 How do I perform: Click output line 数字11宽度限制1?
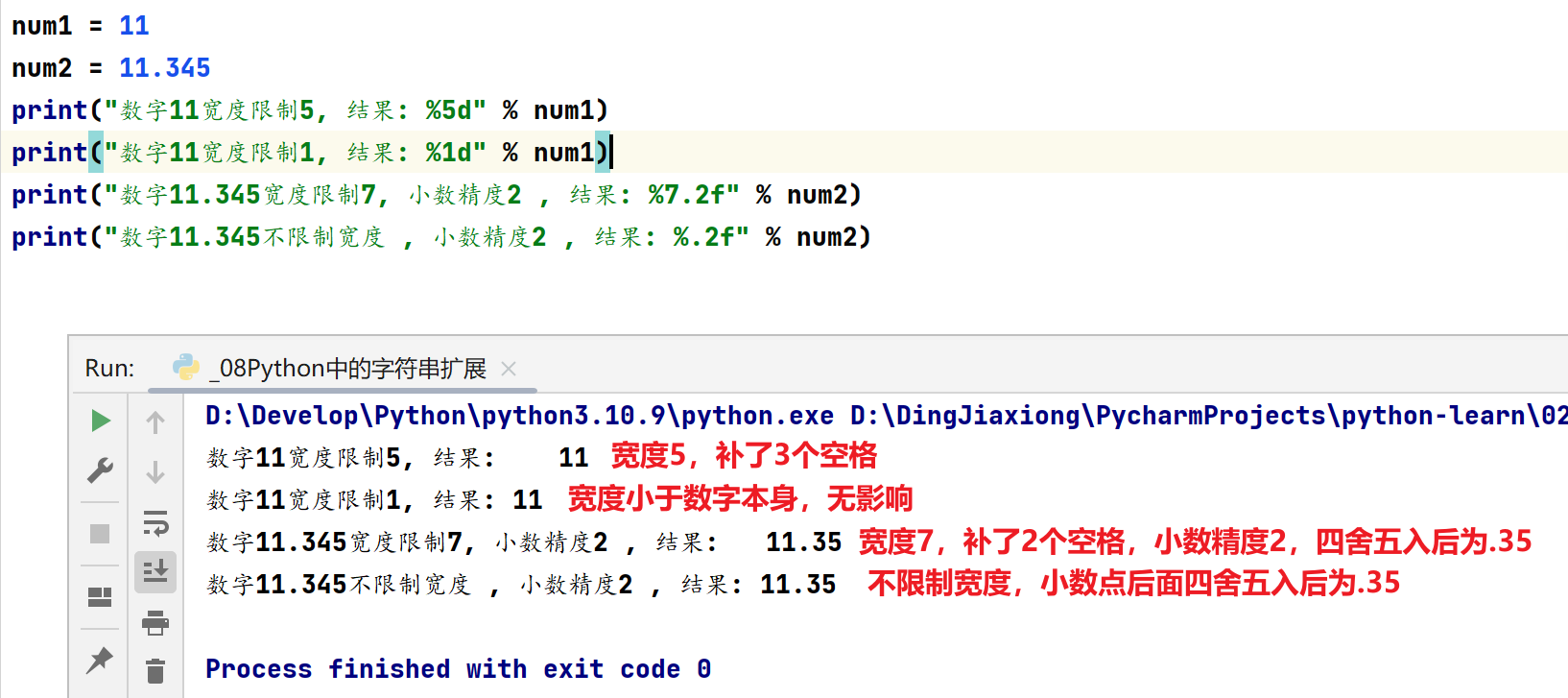pyautogui.click(x=374, y=500)
